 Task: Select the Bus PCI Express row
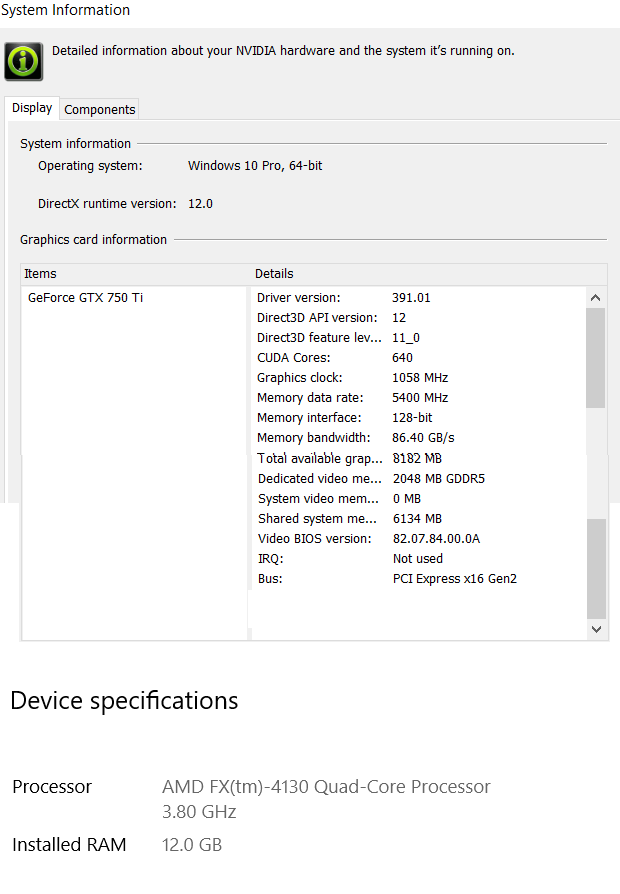click(x=418, y=578)
